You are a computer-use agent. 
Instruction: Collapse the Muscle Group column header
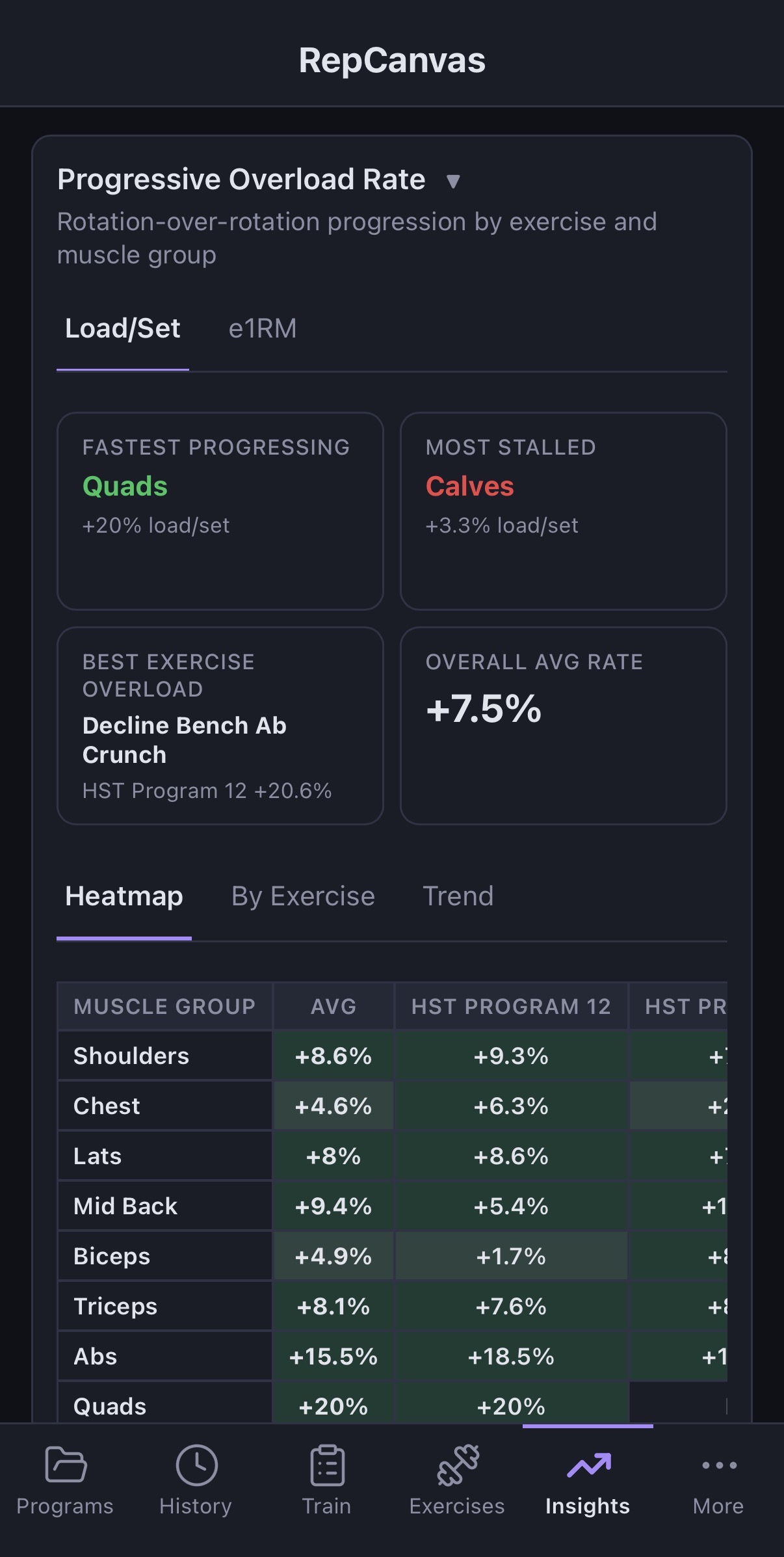pyautogui.click(x=163, y=1005)
